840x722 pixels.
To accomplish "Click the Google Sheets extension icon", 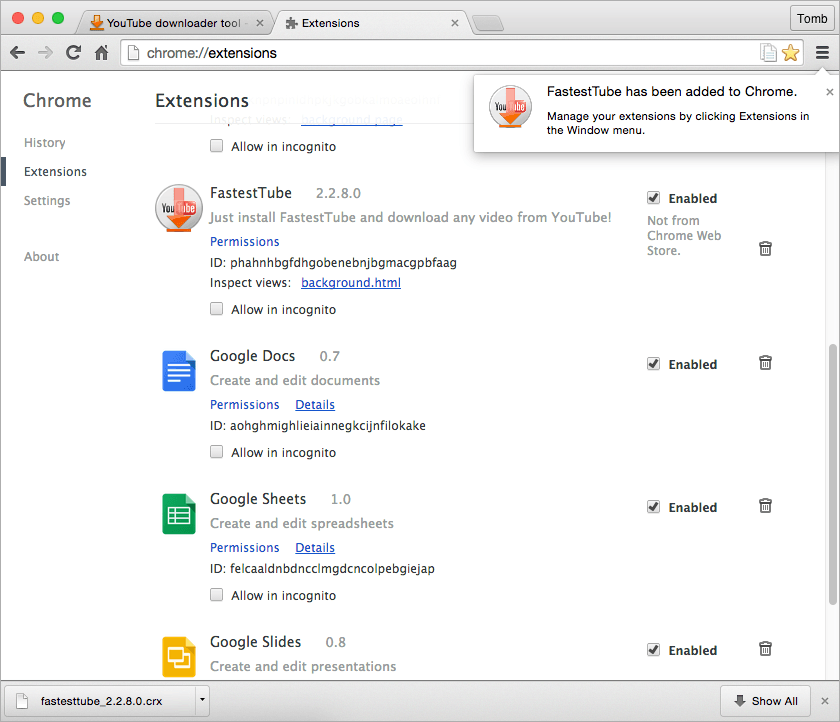I will 179,514.
